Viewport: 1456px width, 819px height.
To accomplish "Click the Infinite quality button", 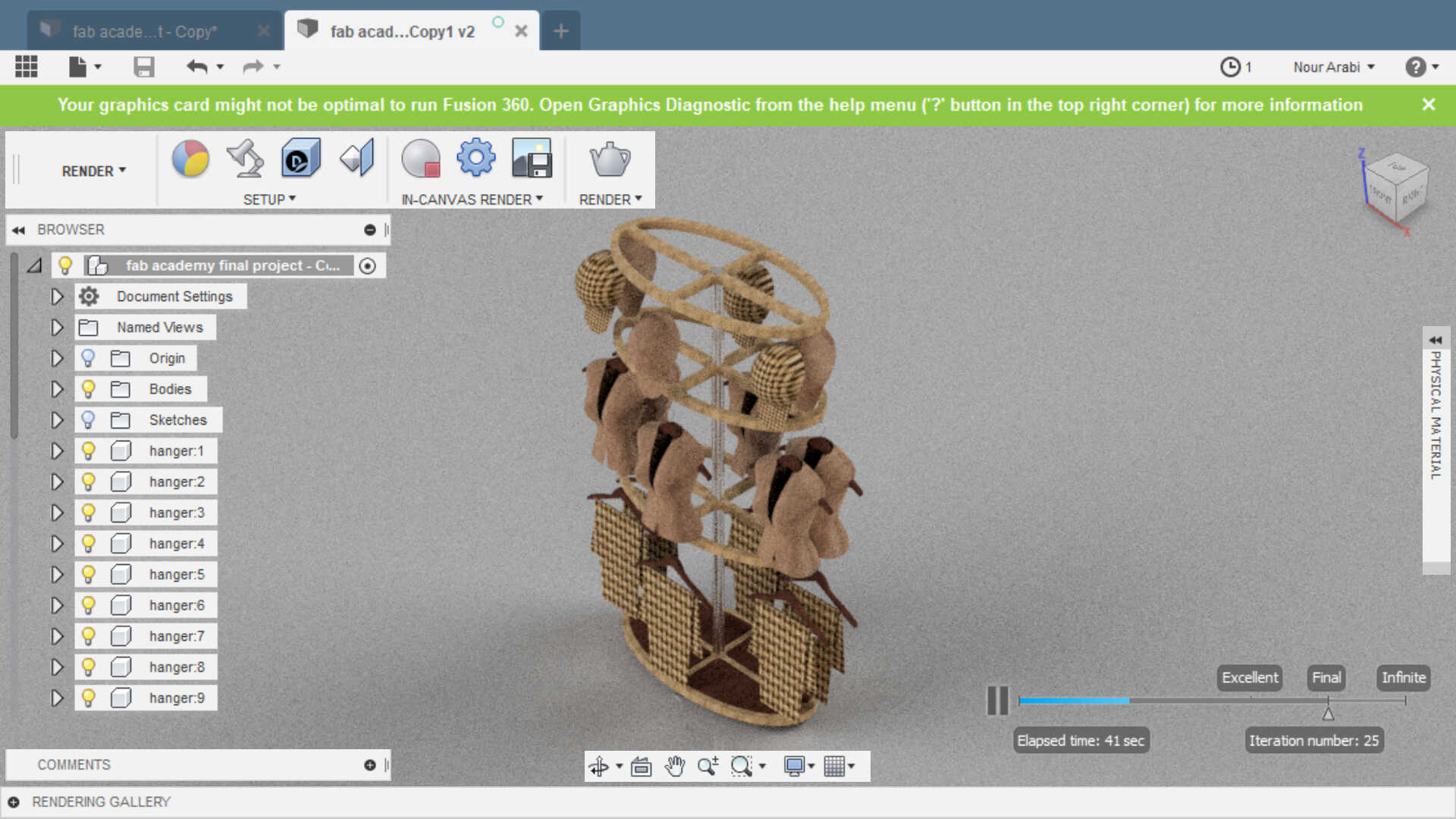I will coord(1403,677).
